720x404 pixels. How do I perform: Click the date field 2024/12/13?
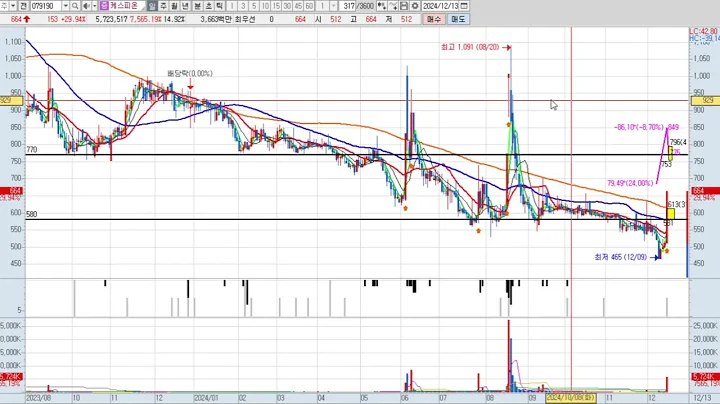tap(440, 6)
